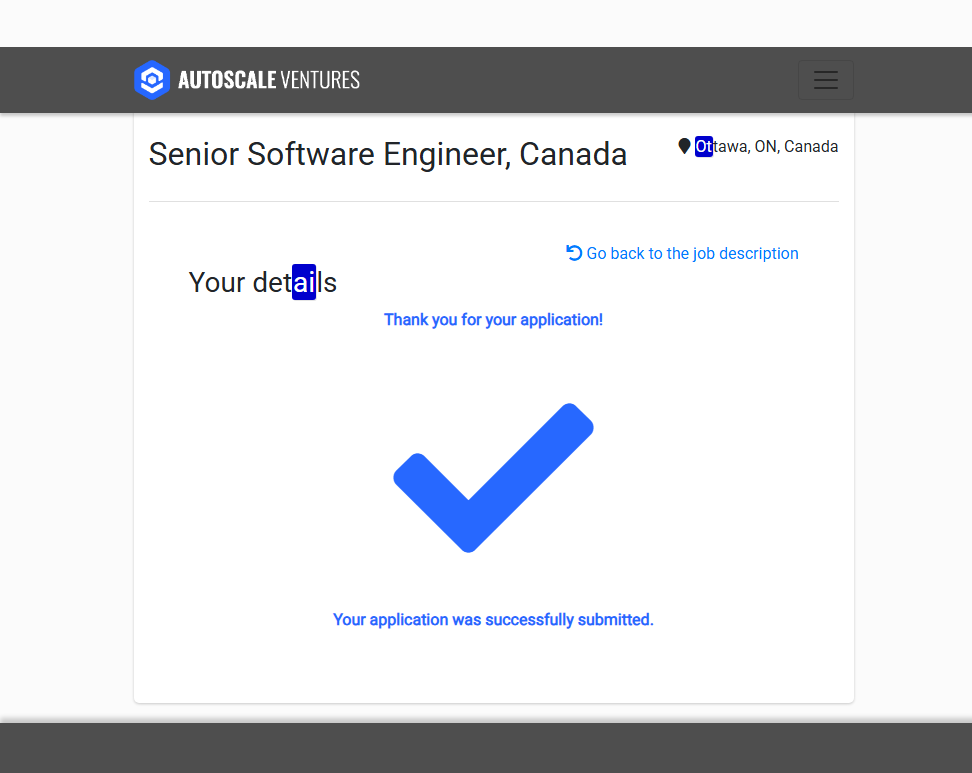This screenshot has height=773, width=972.
Task: Click the 'Your details' heading
Action: tap(262, 282)
